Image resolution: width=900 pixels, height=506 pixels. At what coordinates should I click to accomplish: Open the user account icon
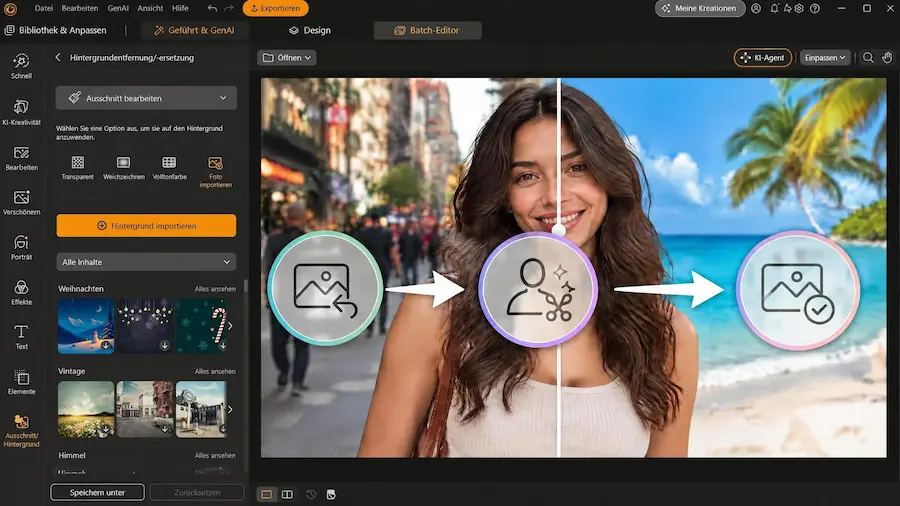click(756, 8)
